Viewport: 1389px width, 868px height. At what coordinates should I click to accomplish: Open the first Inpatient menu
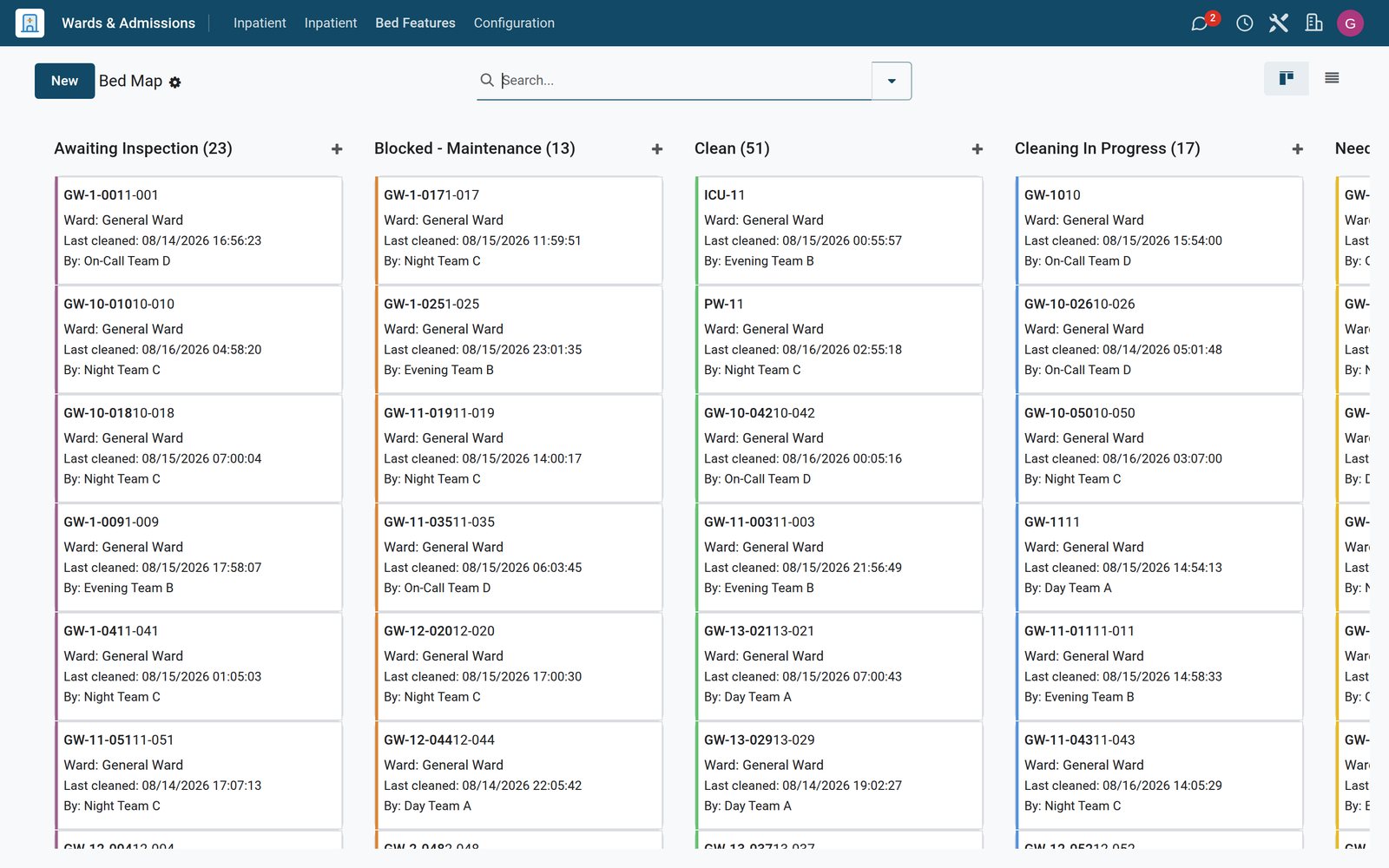click(x=260, y=23)
